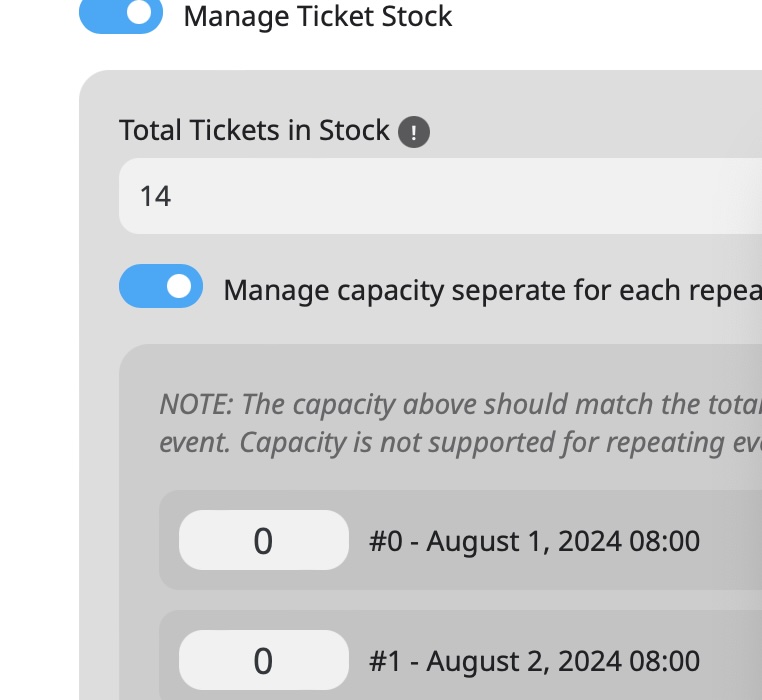Click the white knob of Manage Ticket Stock switch
This screenshot has width=762, height=700.
tap(140, 12)
